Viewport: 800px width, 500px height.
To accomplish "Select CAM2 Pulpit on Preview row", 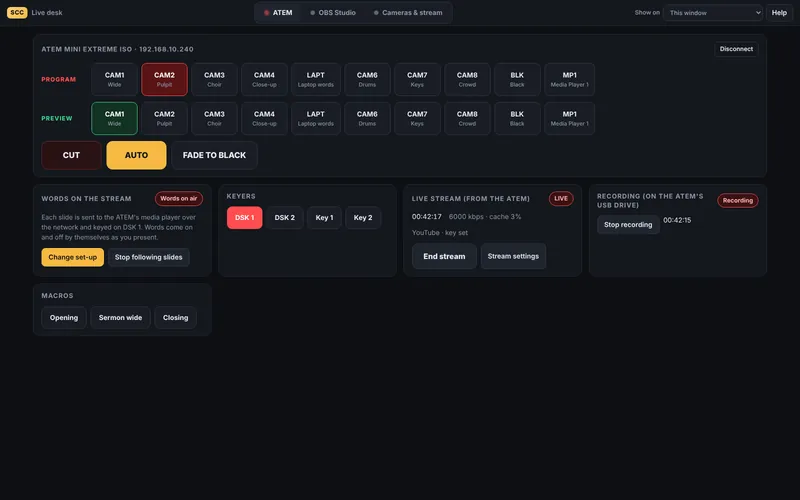I will tap(164, 118).
